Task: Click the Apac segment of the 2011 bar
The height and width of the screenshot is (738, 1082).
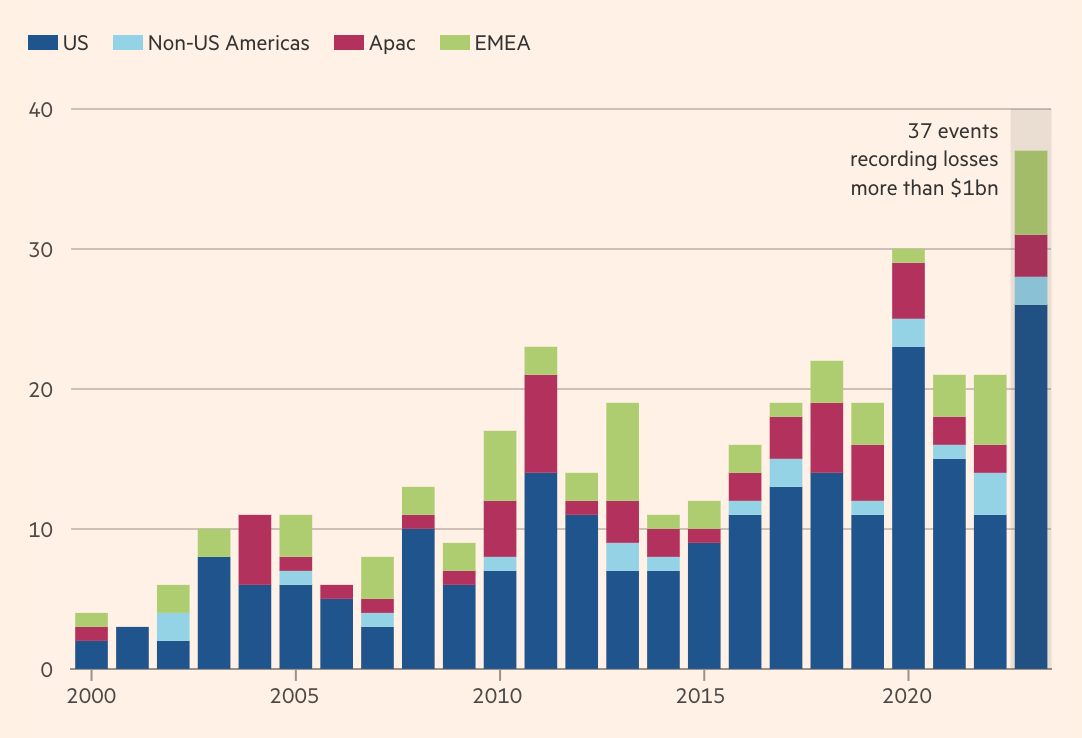Action: click(x=541, y=424)
